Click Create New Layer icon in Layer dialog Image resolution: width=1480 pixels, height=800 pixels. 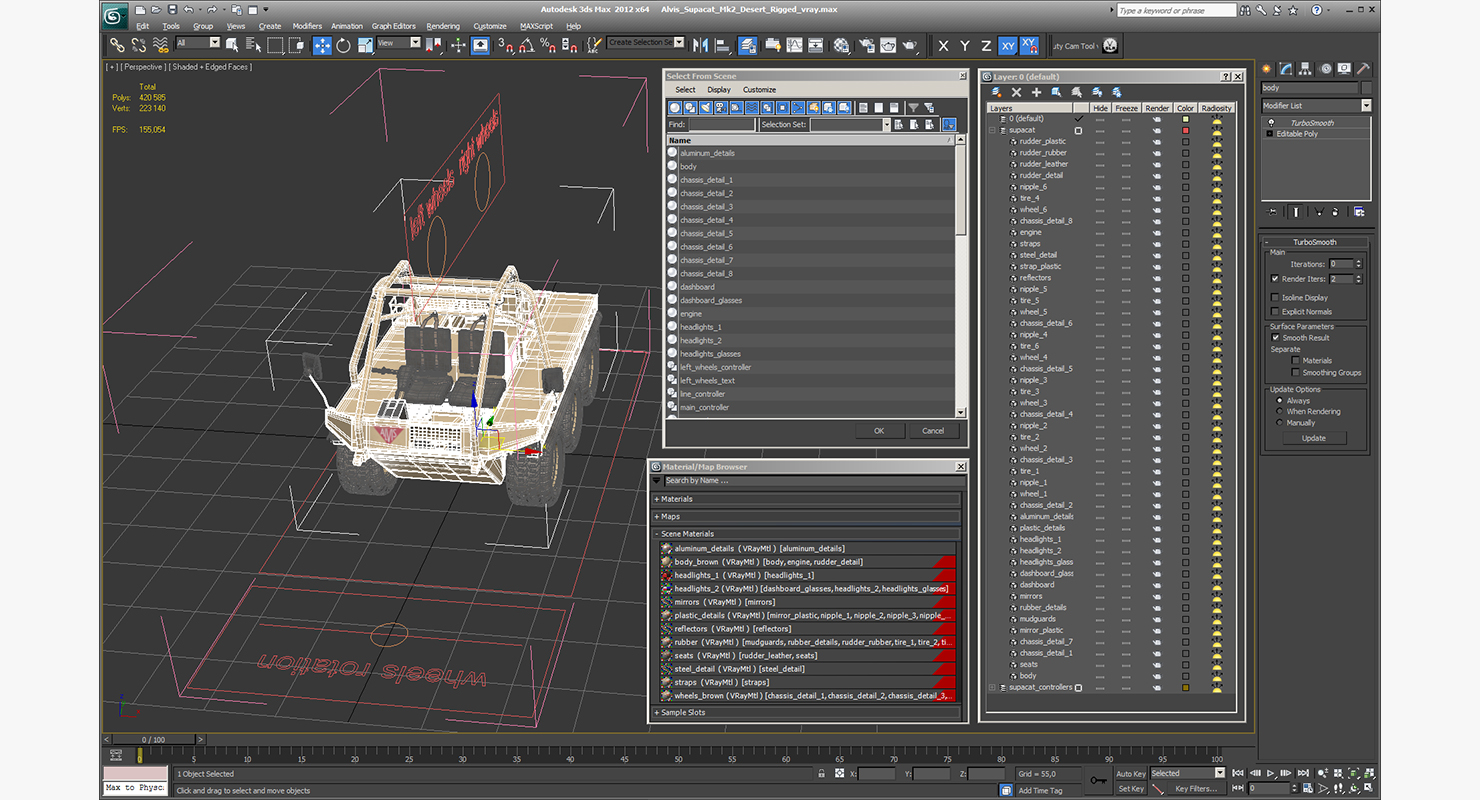tap(996, 92)
